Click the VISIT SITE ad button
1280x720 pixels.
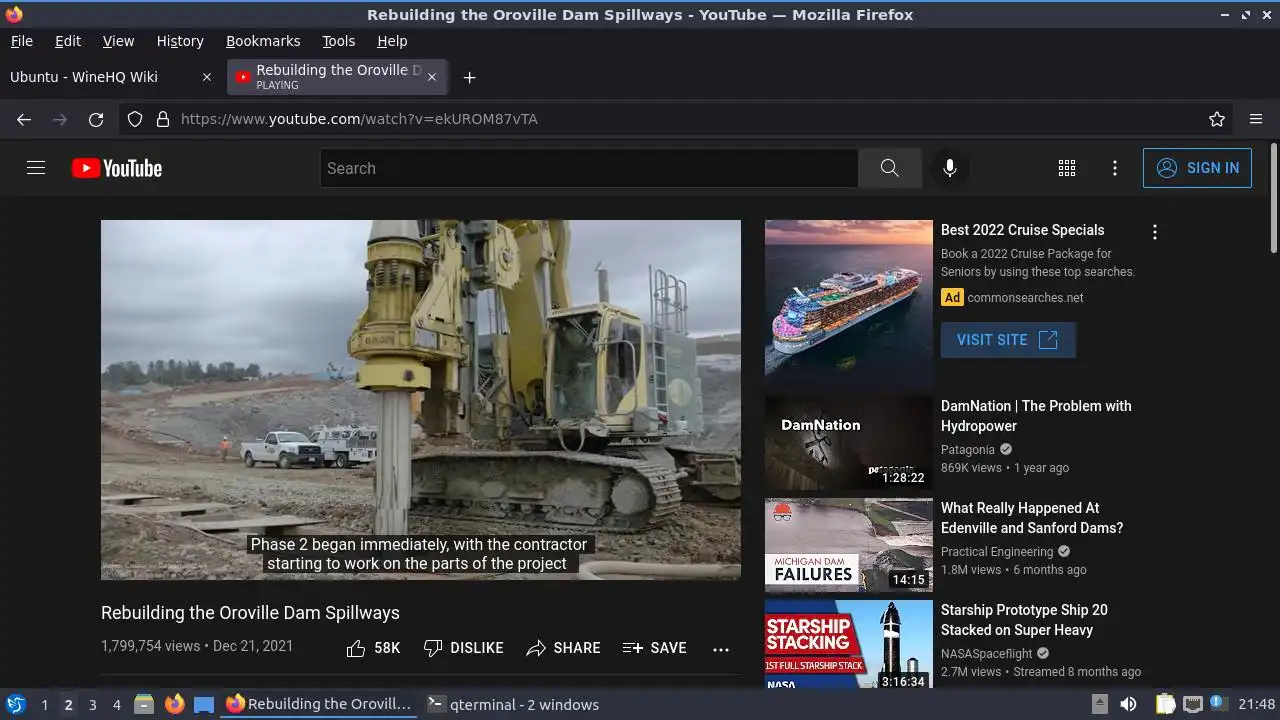click(1008, 340)
